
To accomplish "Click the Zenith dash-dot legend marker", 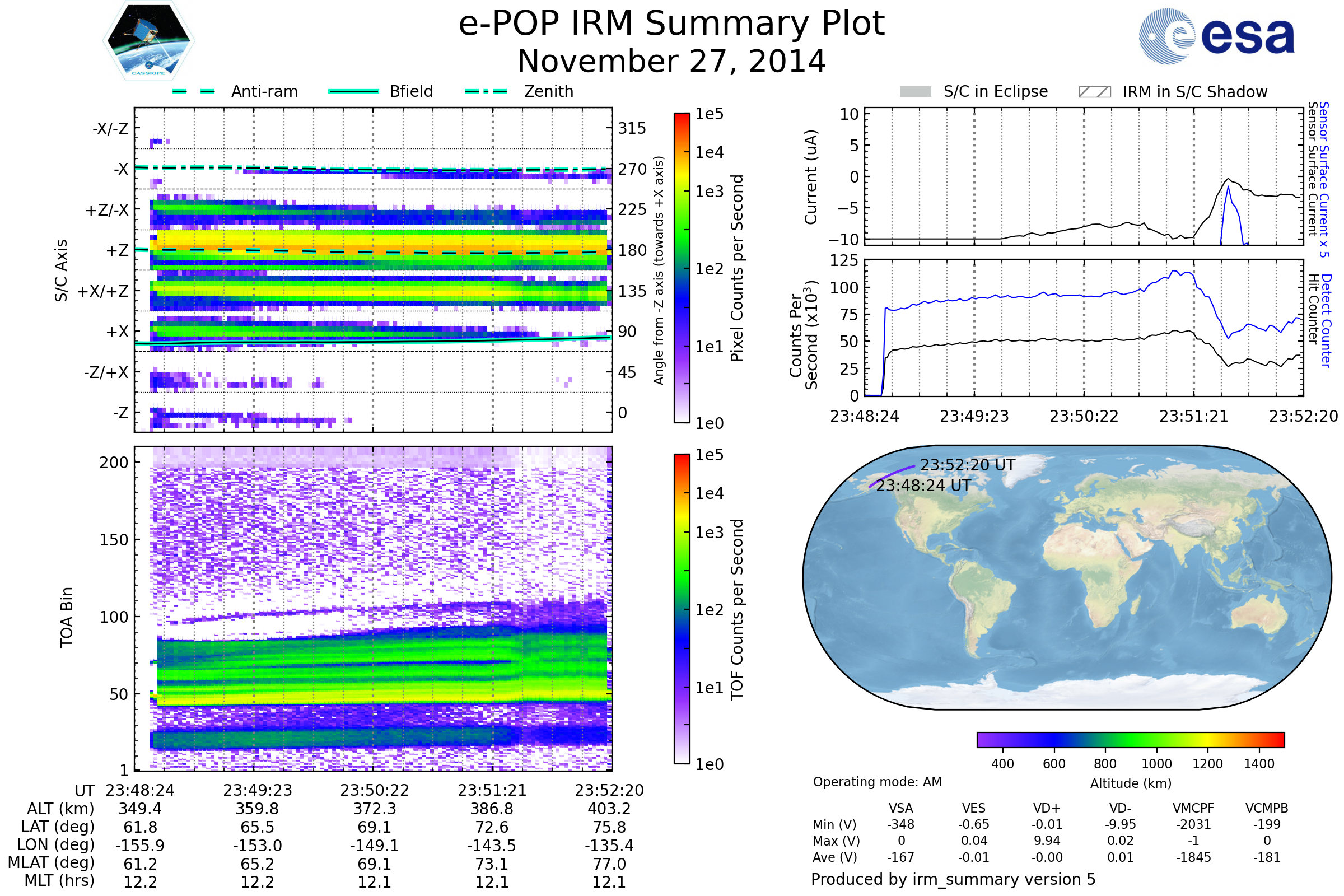I will [x=486, y=91].
